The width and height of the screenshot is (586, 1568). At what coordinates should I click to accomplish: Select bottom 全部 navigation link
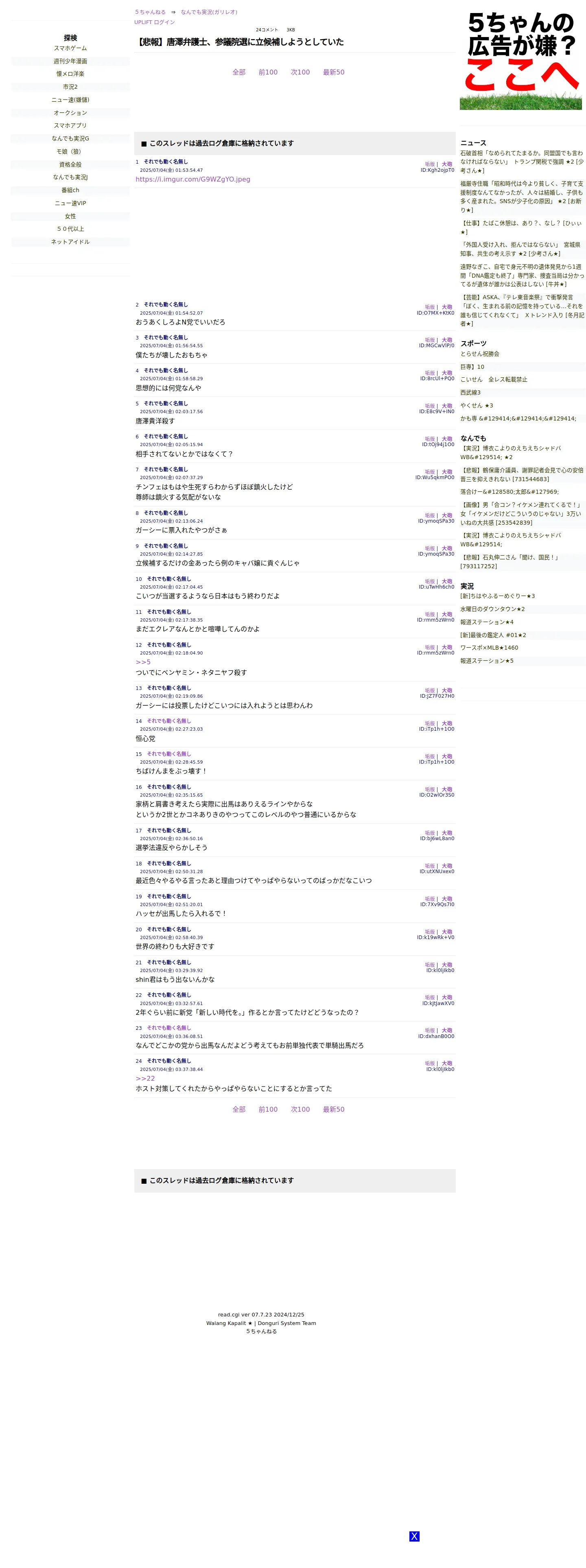point(238,1110)
